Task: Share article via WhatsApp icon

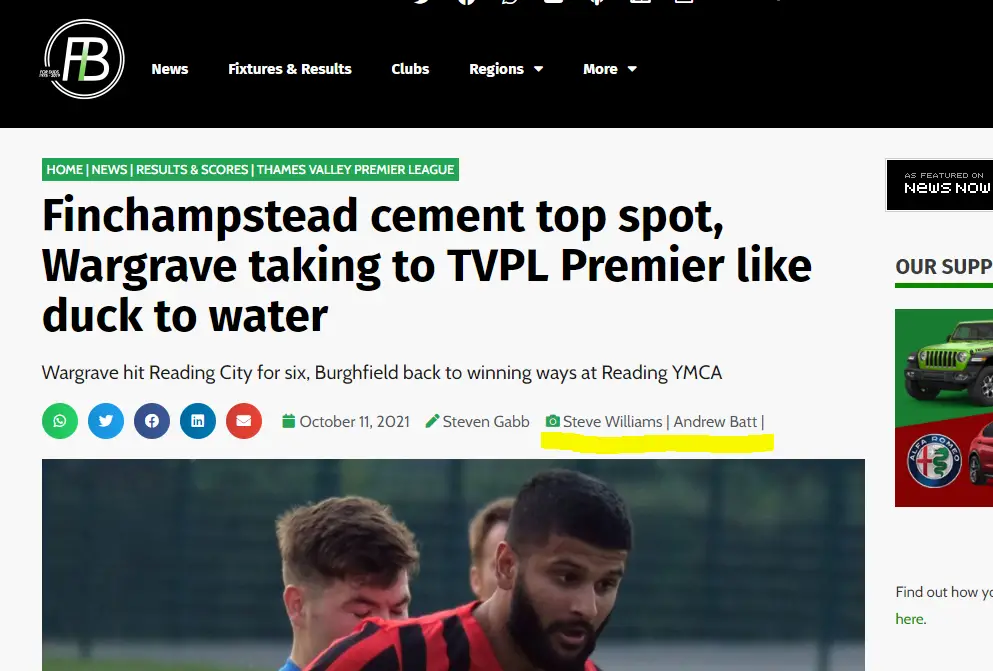Action: coord(60,421)
